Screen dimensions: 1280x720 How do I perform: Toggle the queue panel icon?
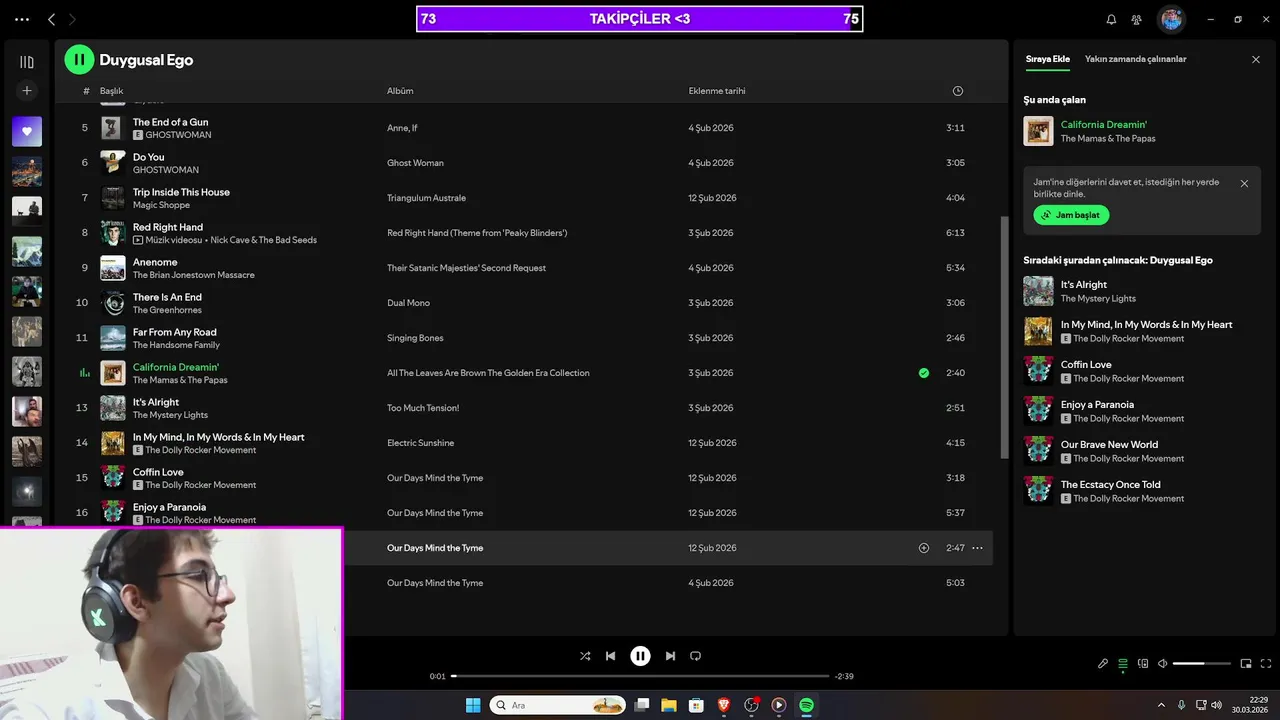[1123, 663]
